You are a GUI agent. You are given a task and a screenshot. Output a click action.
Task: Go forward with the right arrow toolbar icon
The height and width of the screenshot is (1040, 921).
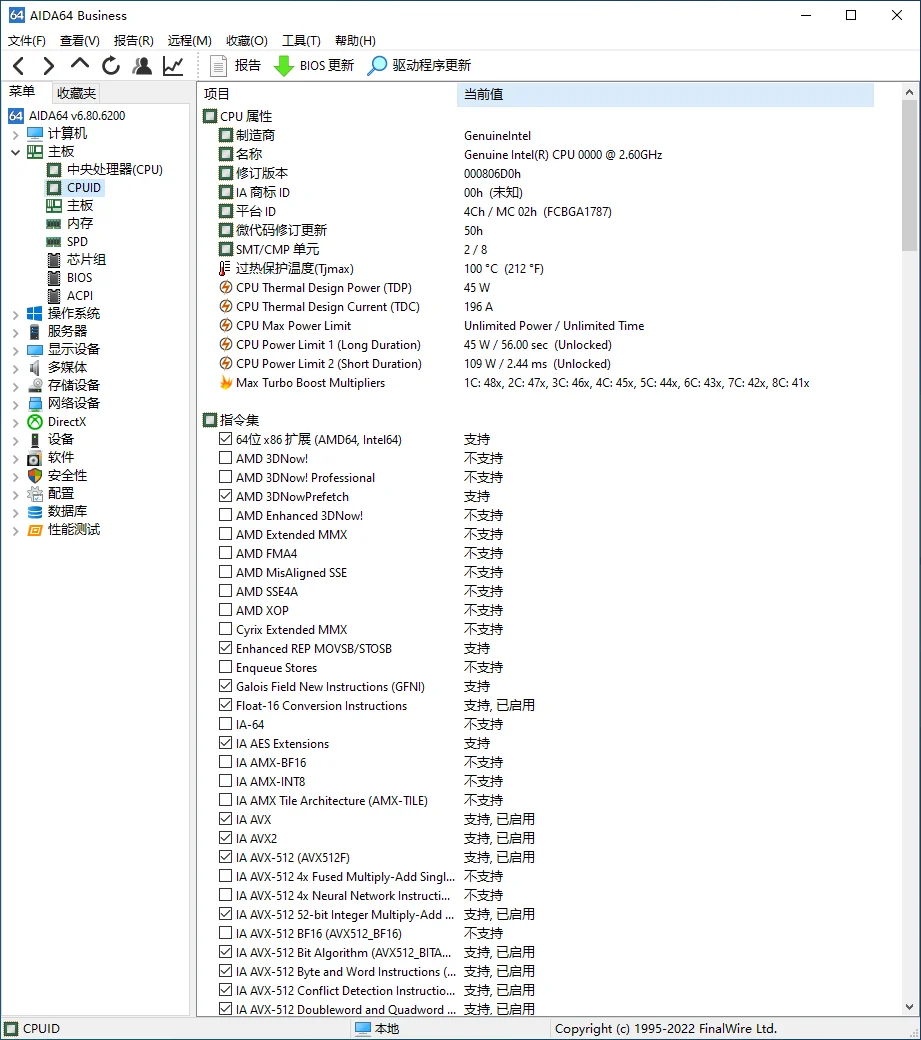coord(48,66)
